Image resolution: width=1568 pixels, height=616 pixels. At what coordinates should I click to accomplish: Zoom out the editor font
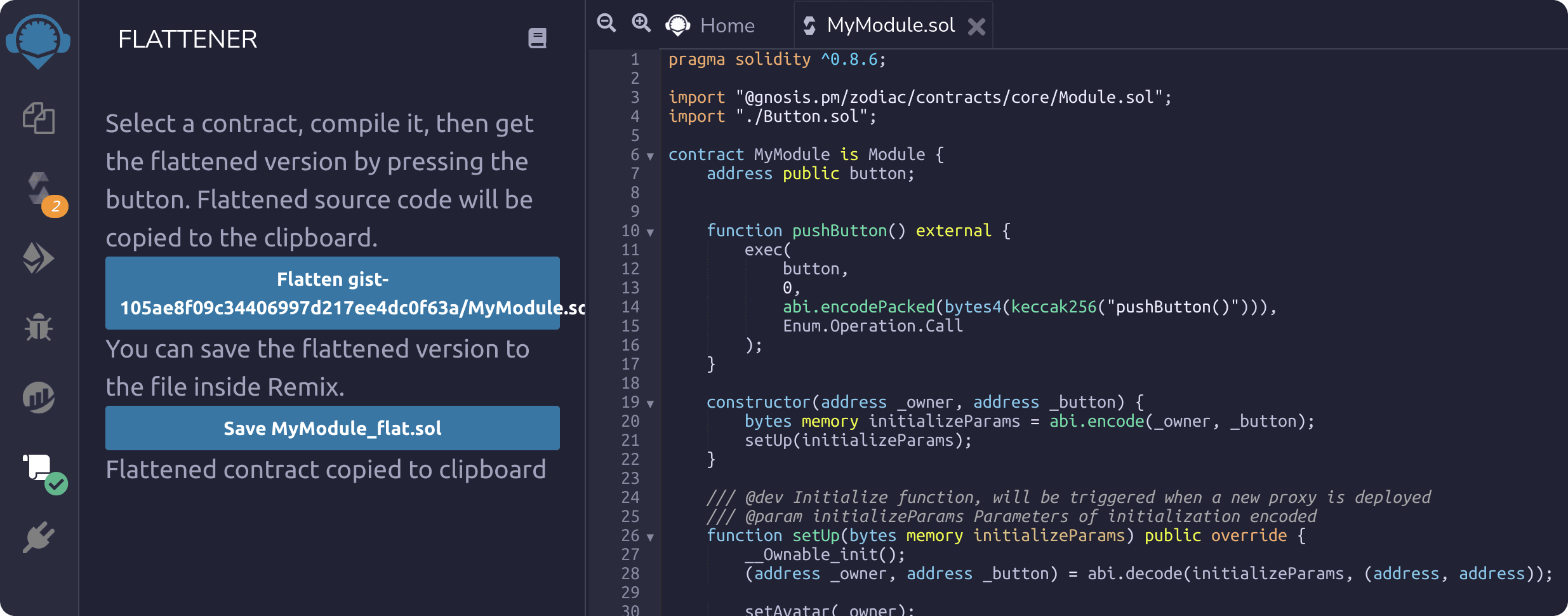[606, 23]
